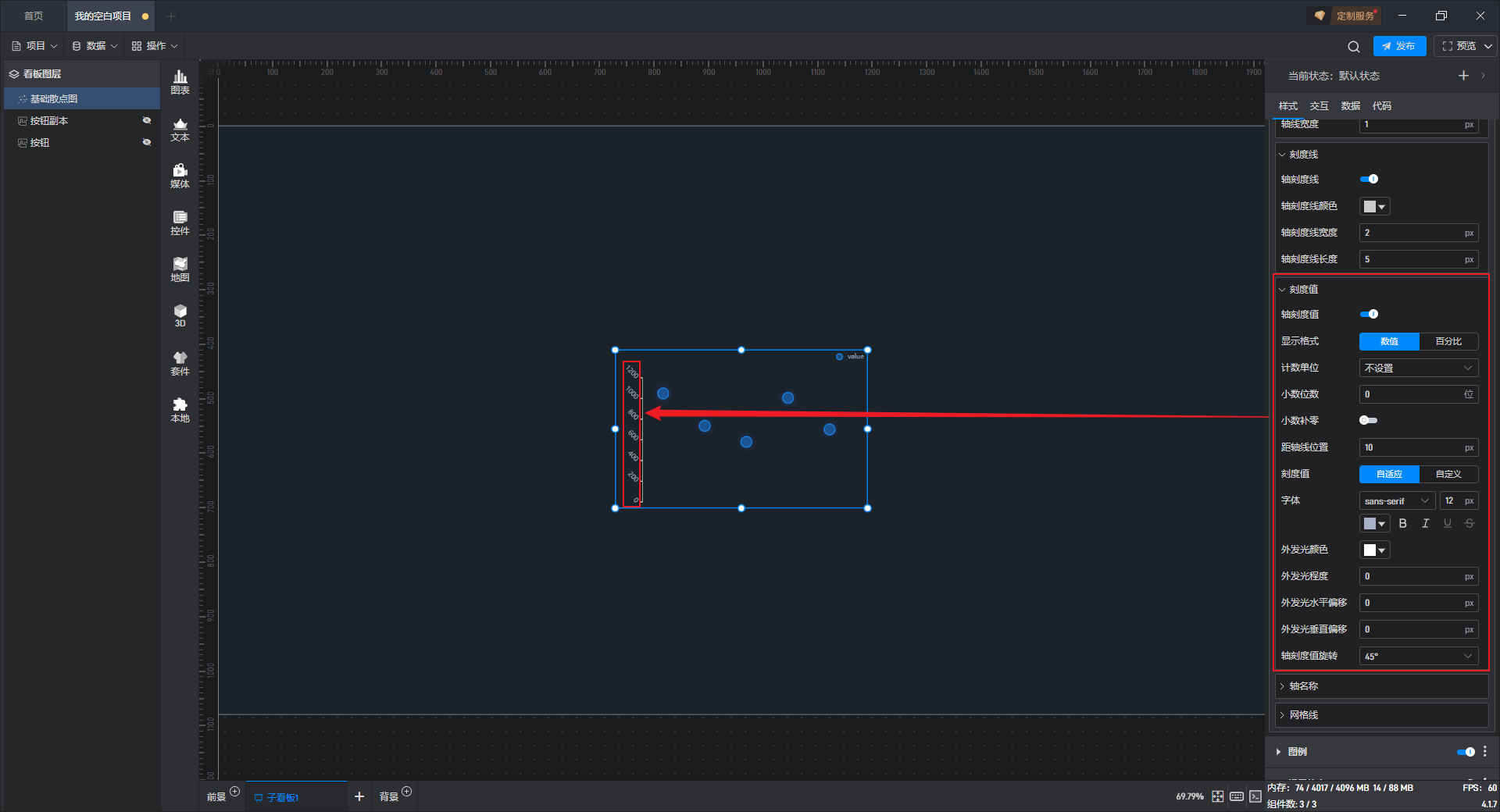Open the 本地 local components panel

(x=180, y=410)
